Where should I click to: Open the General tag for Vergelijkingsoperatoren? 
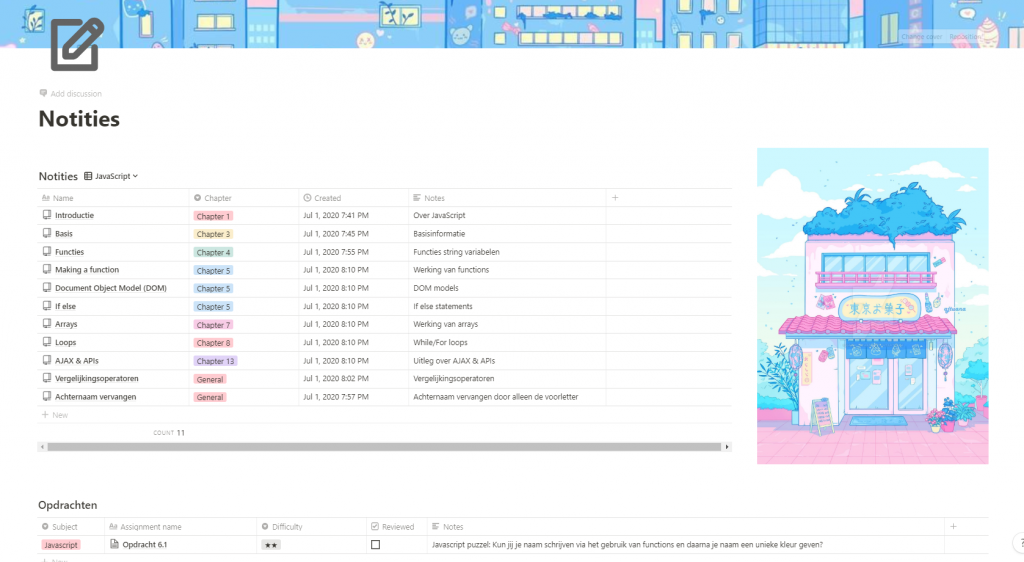tap(210, 379)
